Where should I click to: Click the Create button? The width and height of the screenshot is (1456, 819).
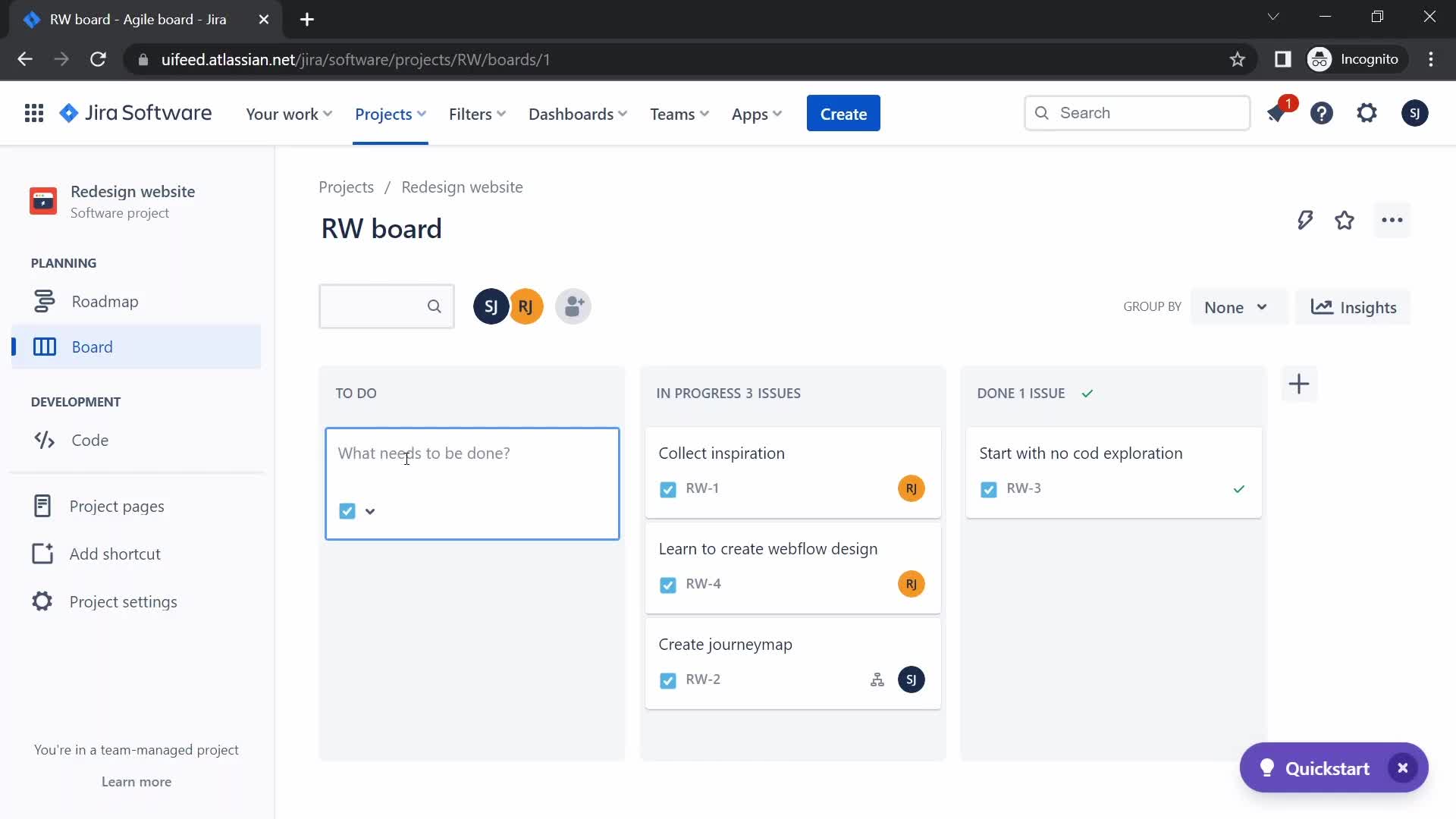[844, 112]
